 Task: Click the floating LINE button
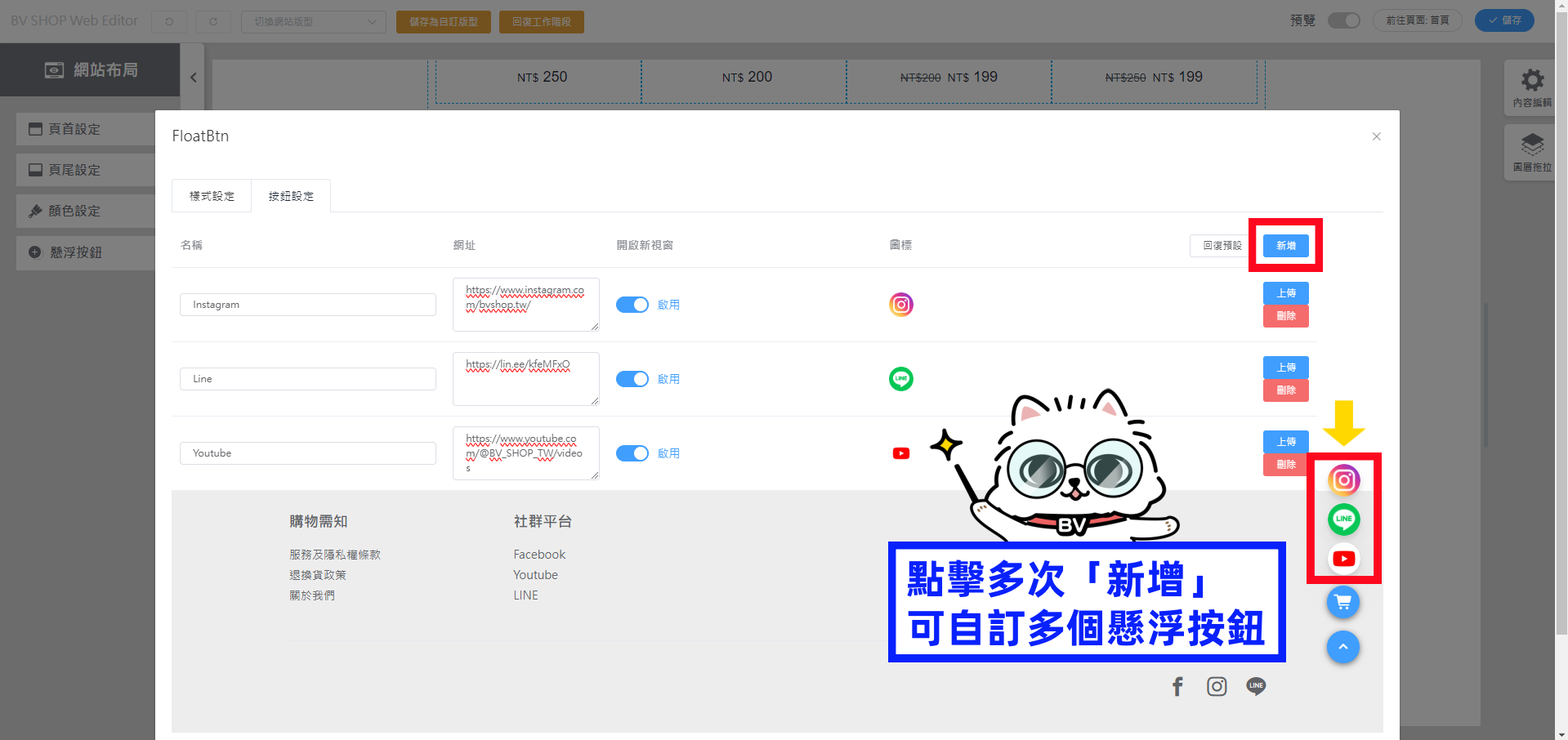[x=1344, y=519]
